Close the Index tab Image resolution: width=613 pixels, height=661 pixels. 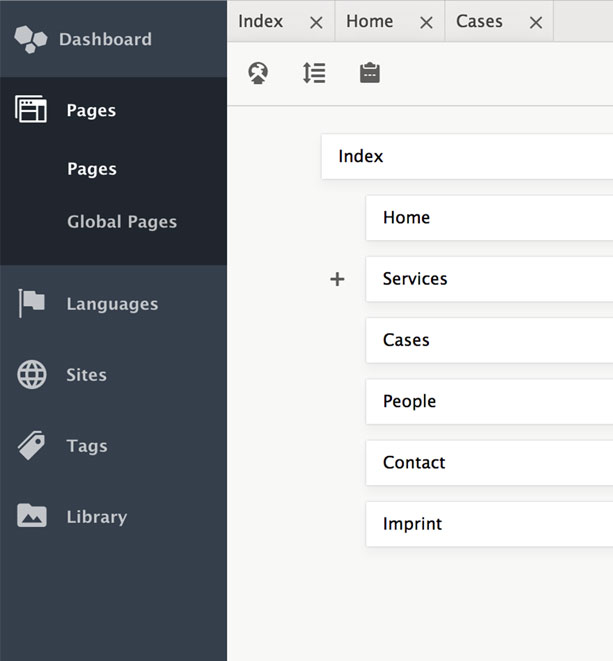pos(316,22)
